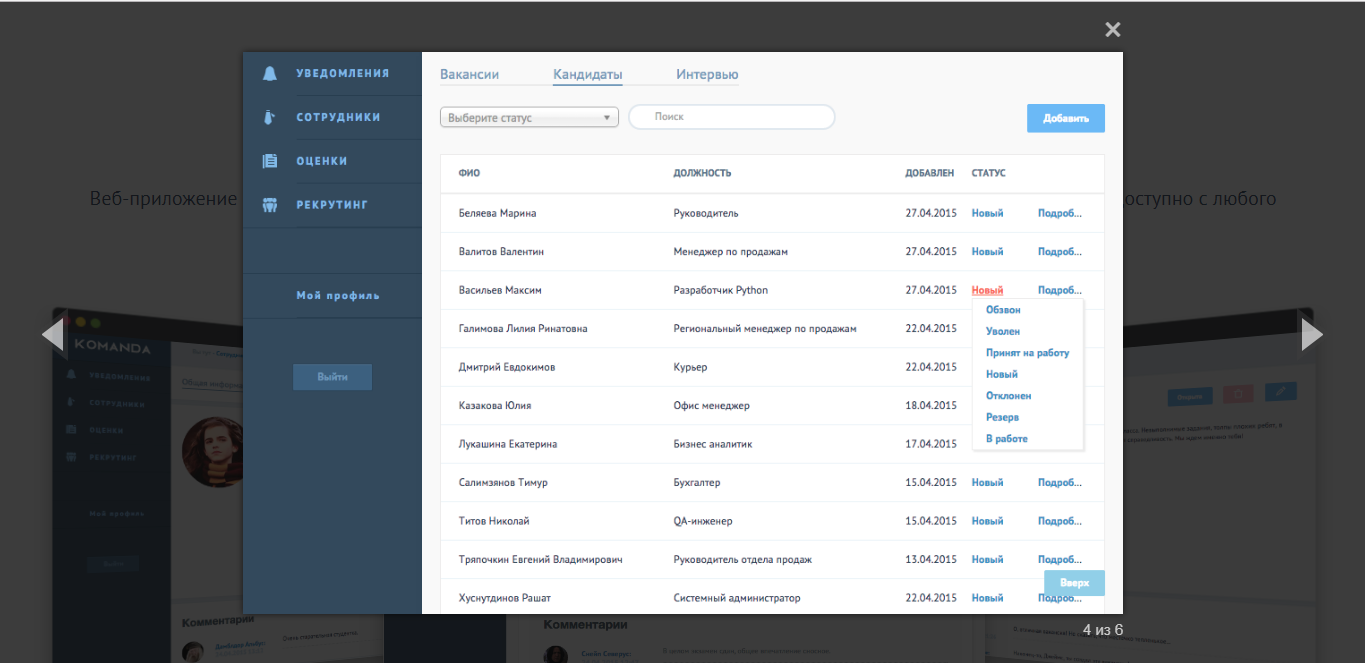Click the name Дмитрий Евдокимов
Screen dimensions: 1365x663
(x=507, y=367)
